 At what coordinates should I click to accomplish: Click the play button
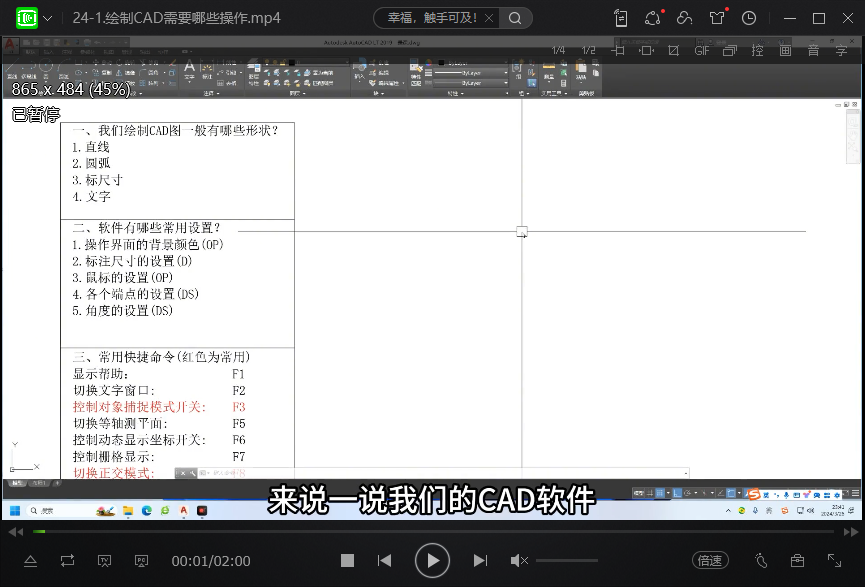[x=432, y=561]
